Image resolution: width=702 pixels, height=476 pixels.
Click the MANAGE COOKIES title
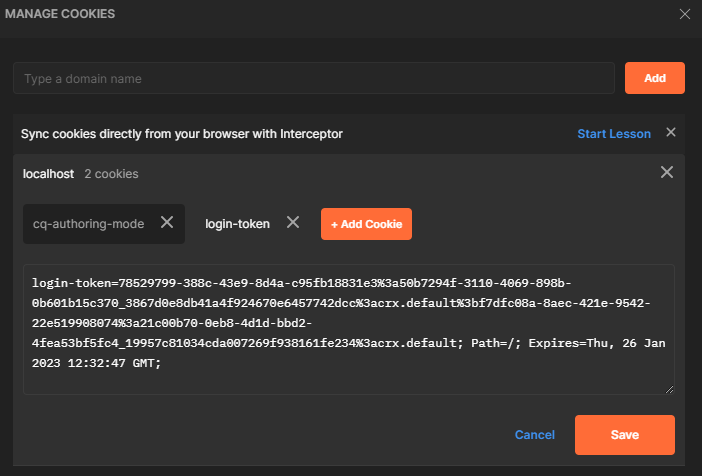tap(60, 14)
